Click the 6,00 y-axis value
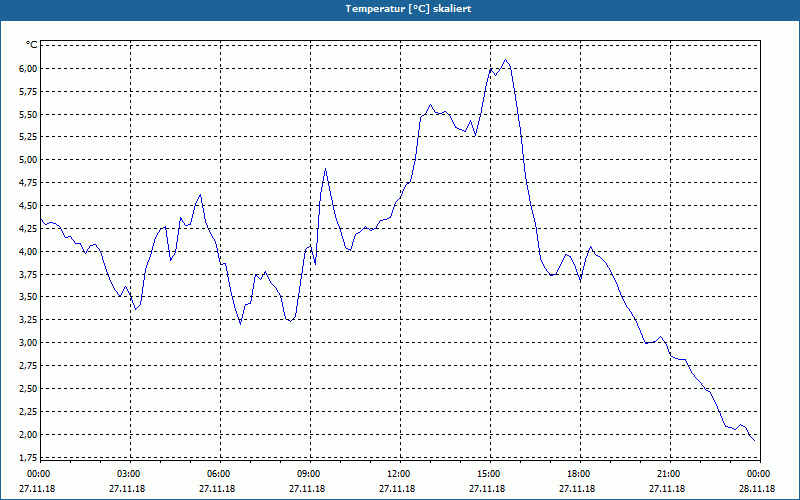Screen dimensions: 800x500 [x=29, y=69]
